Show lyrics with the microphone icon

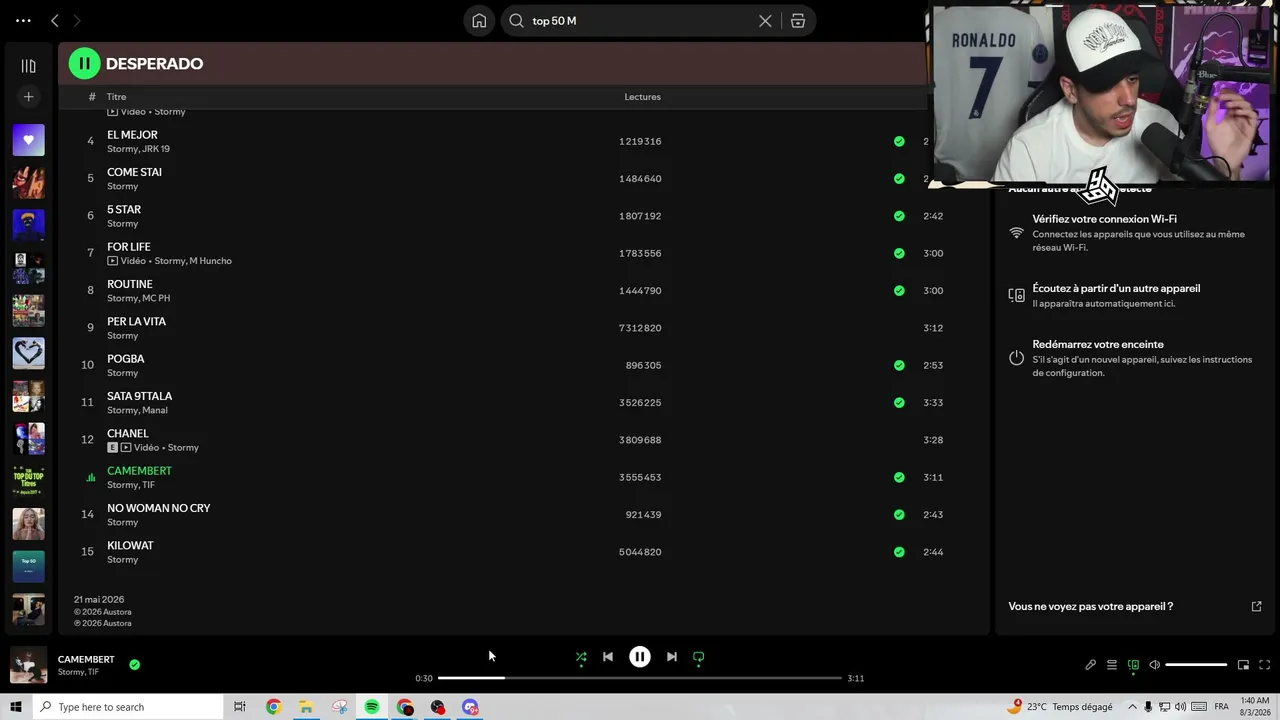pyautogui.click(x=1091, y=665)
